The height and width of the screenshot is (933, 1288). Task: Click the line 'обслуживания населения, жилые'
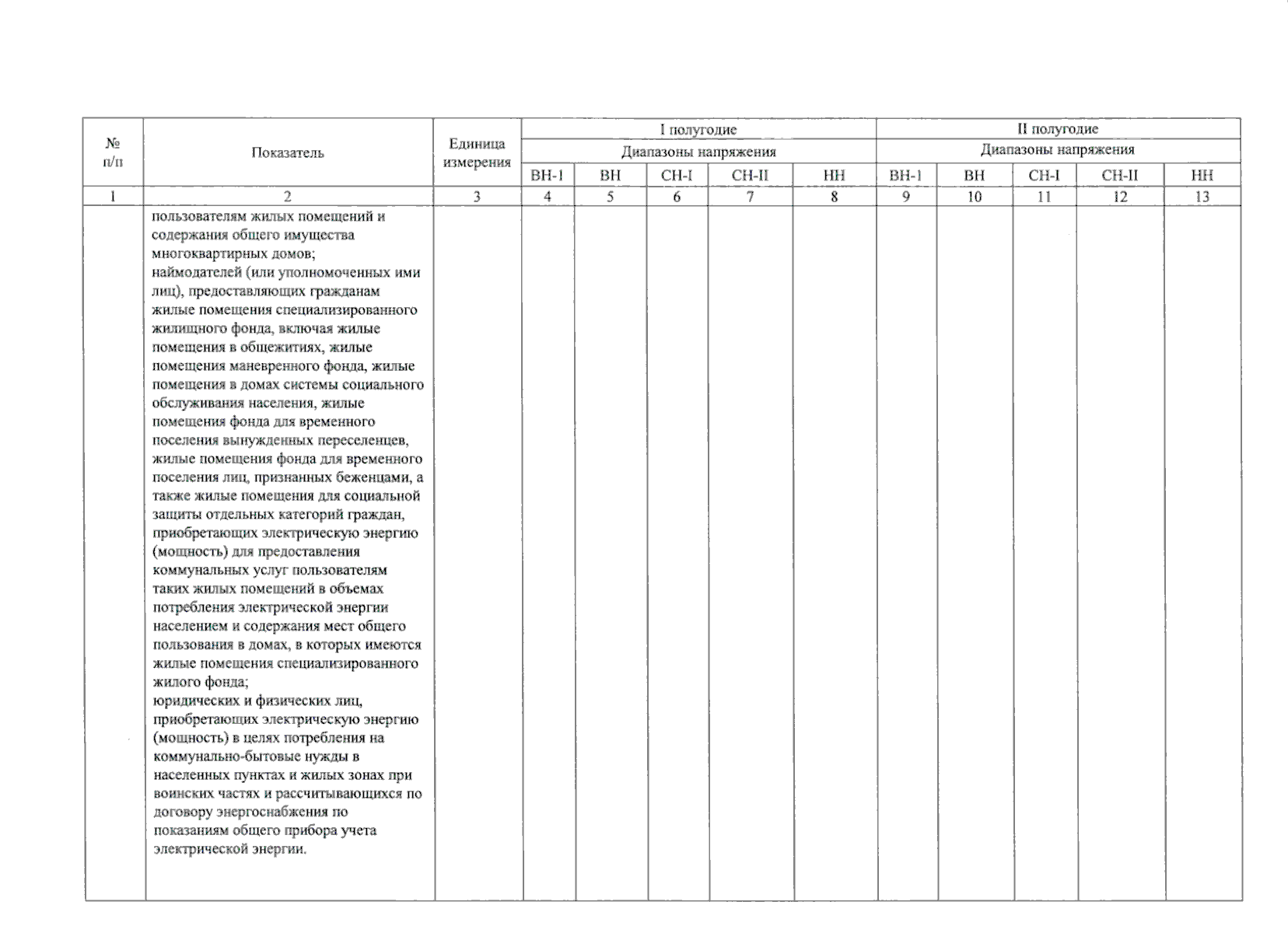point(258,403)
